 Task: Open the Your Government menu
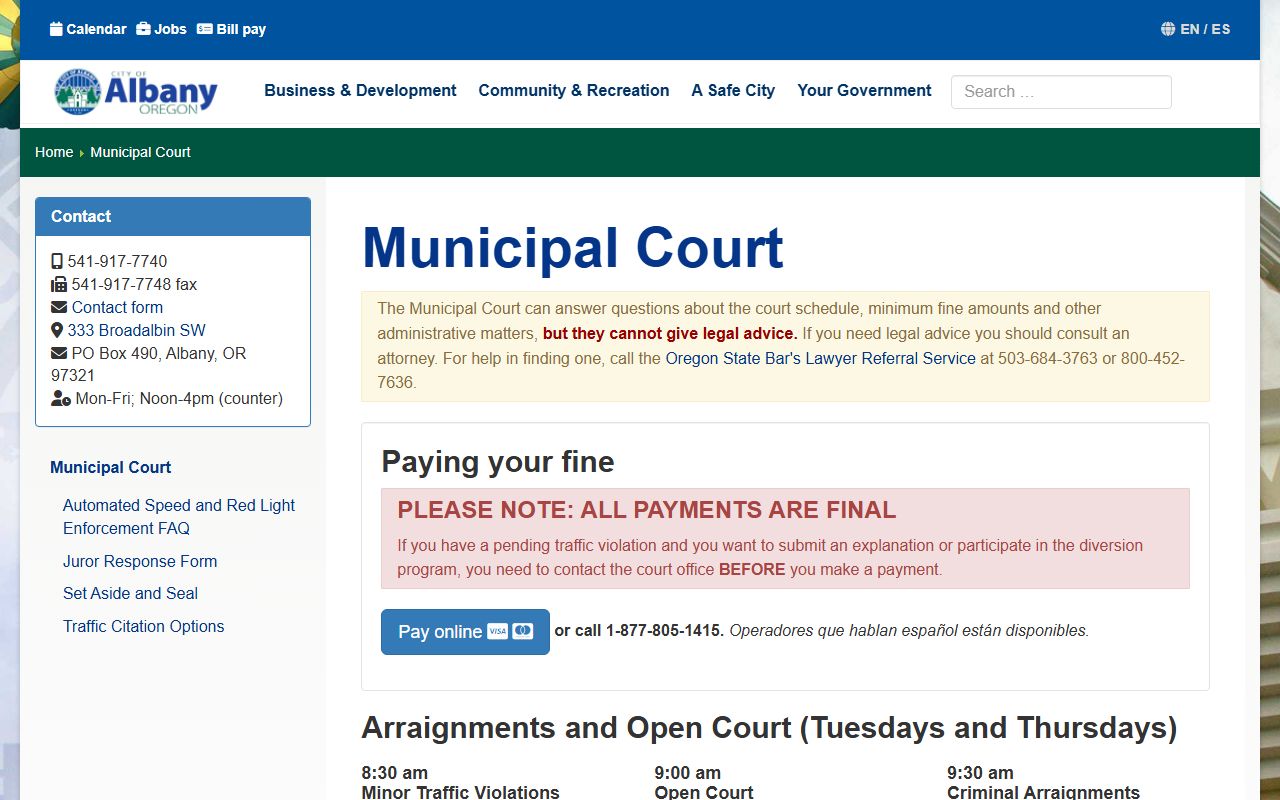[864, 90]
